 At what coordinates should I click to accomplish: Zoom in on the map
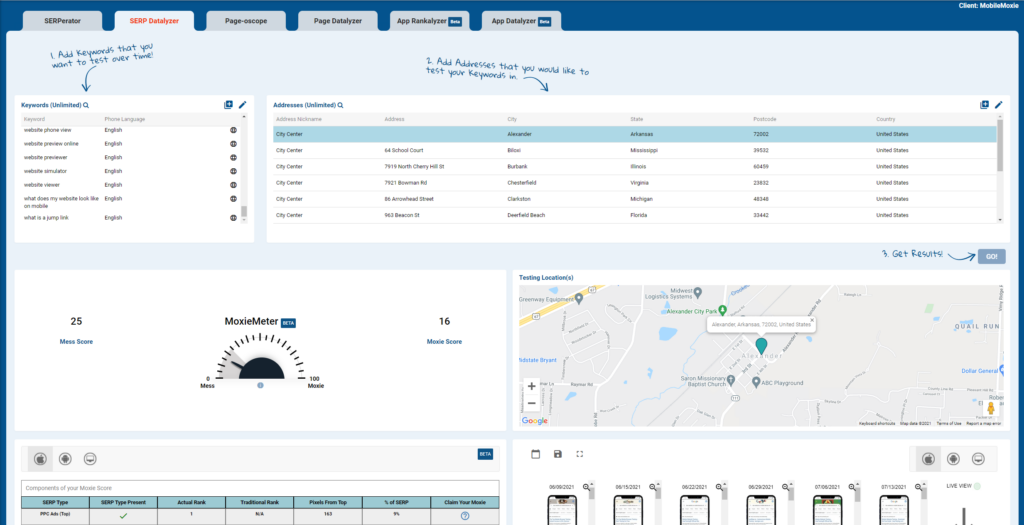pyautogui.click(x=532, y=386)
